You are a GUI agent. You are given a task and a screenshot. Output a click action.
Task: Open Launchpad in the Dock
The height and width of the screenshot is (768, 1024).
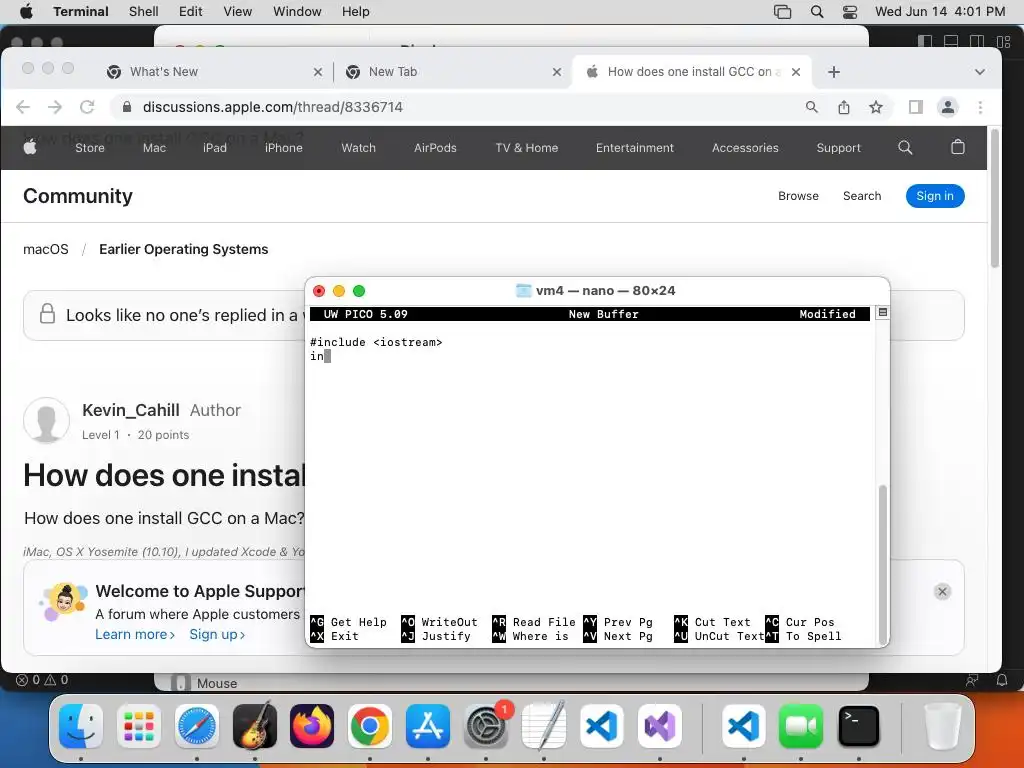tap(139, 726)
